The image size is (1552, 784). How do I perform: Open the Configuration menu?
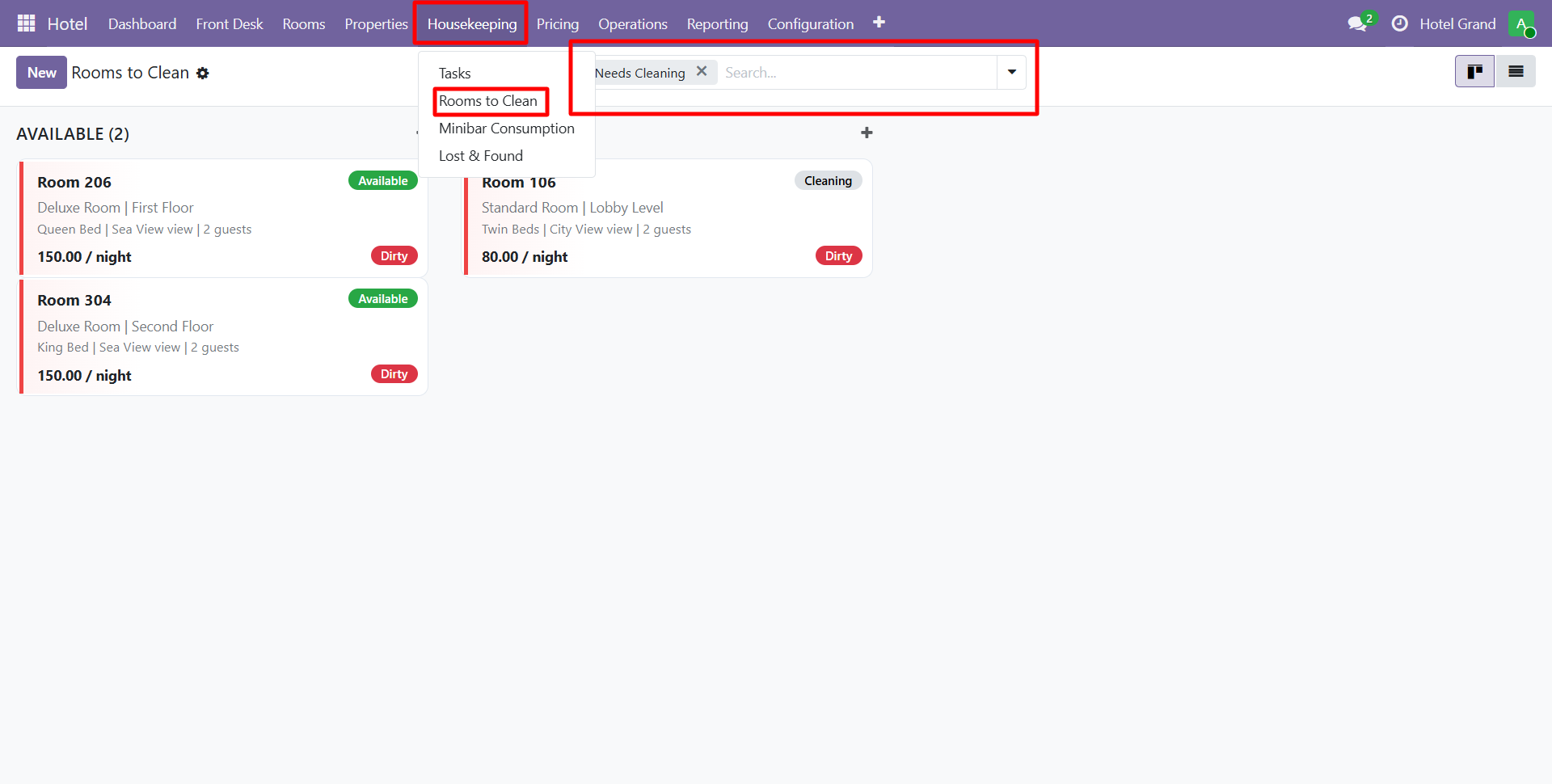tap(810, 24)
